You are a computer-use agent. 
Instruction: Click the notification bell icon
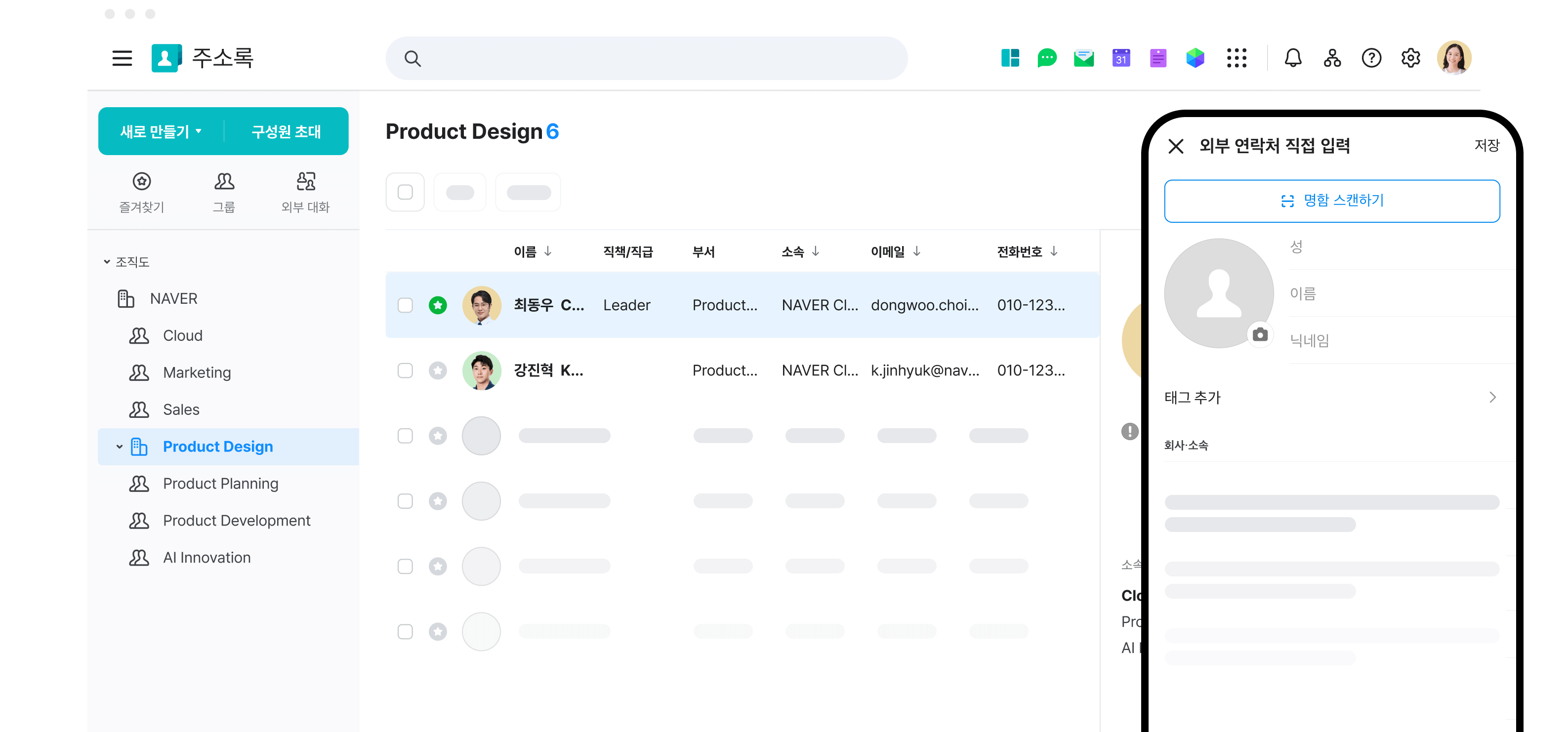tap(1293, 58)
